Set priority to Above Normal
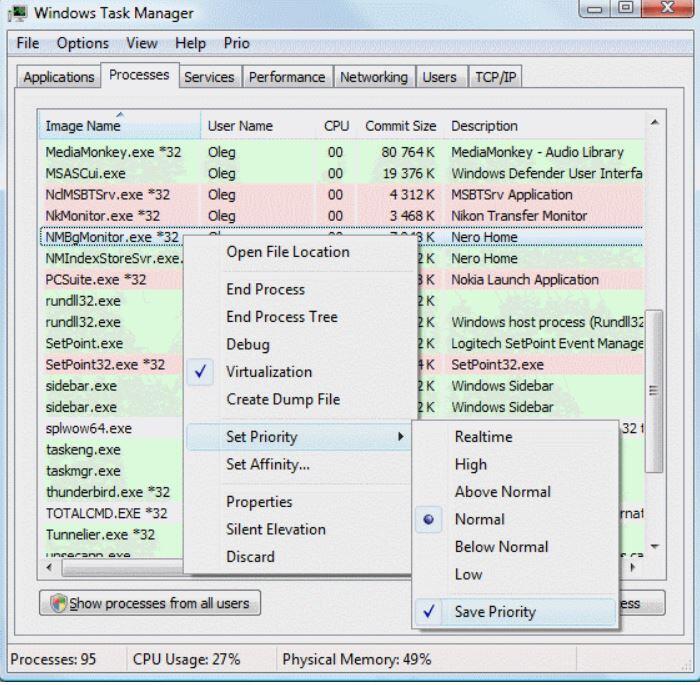 coord(501,492)
